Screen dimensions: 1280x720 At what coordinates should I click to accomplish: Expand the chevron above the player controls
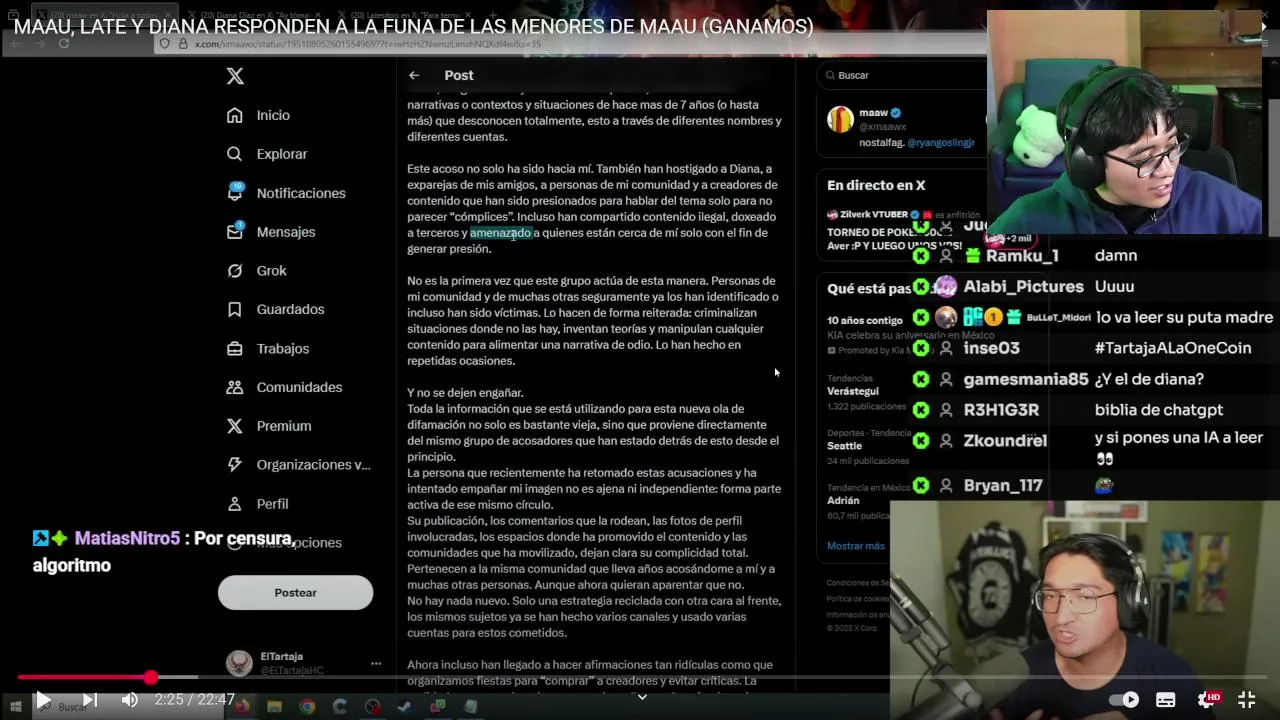(642, 696)
